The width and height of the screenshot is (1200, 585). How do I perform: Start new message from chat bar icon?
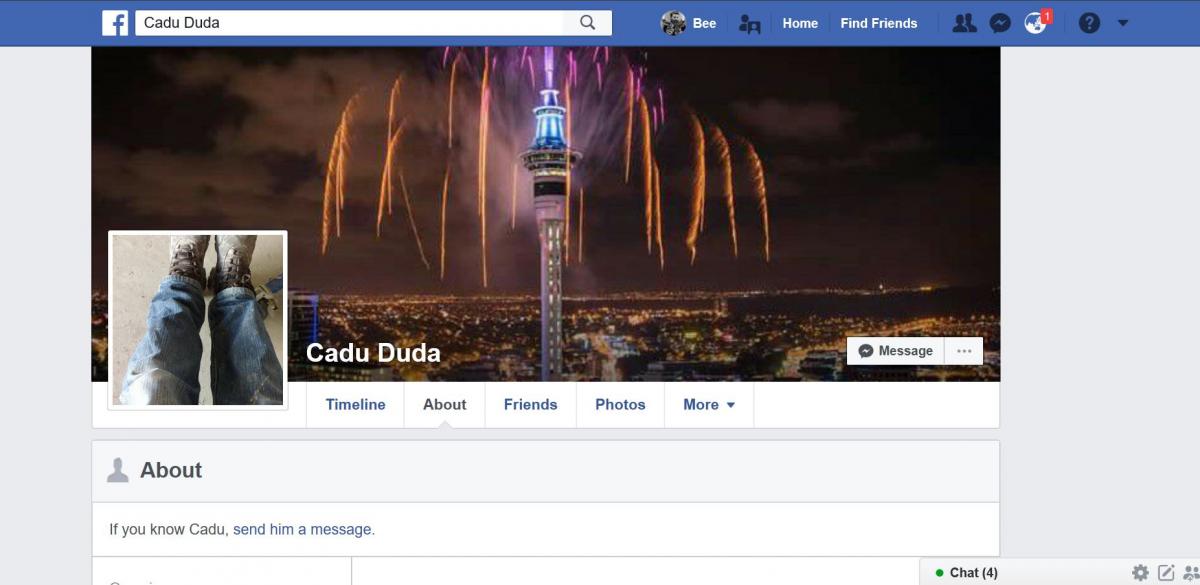[x=1166, y=573]
